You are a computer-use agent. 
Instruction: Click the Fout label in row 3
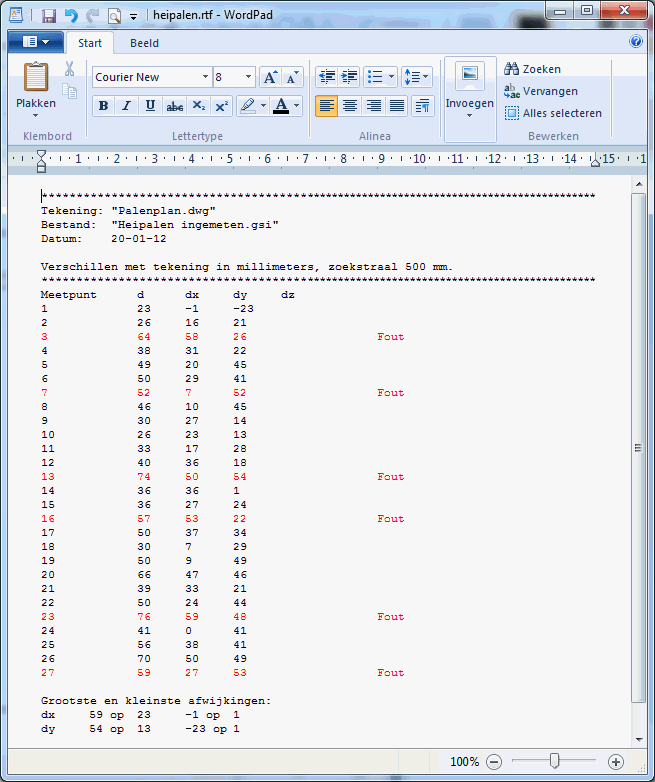pyautogui.click(x=391, y=337)
